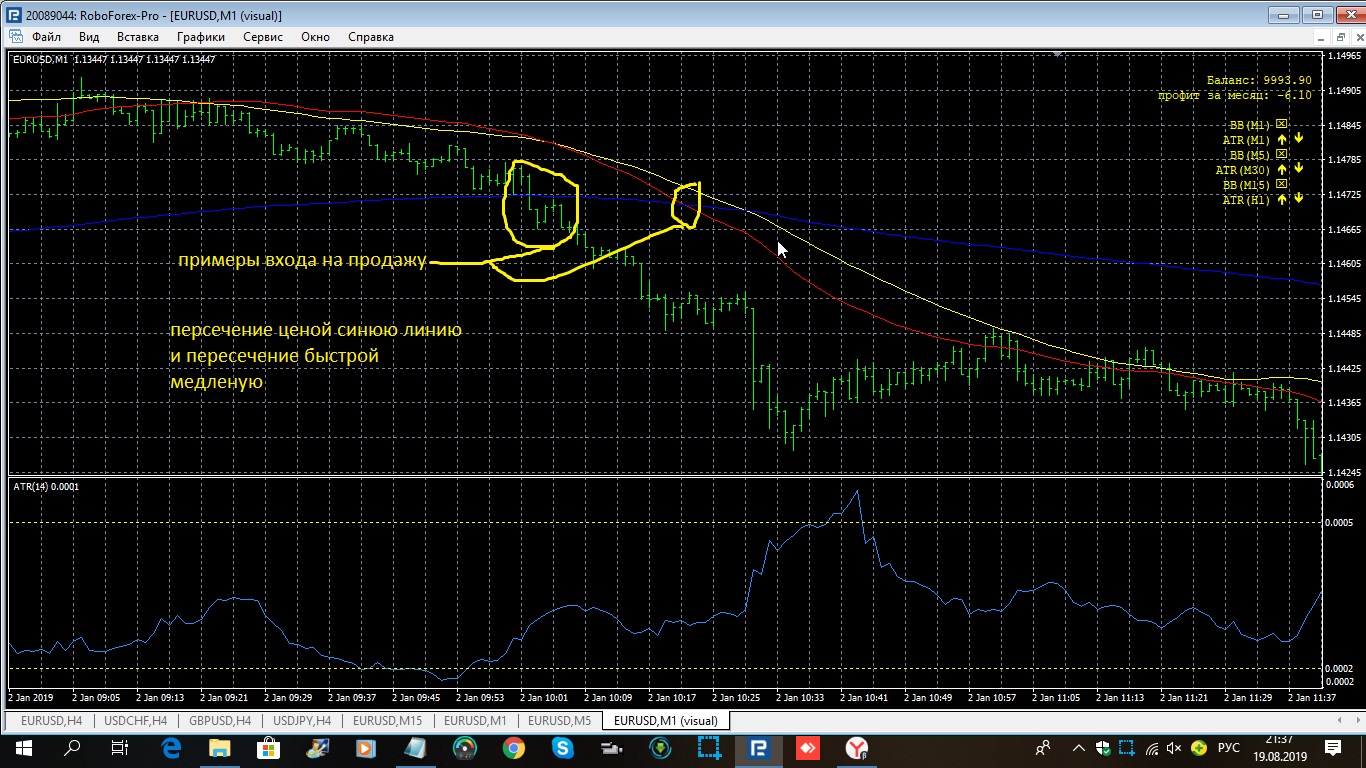
Task: Switch to the EURUSD,H4 chart tab
Action: (51, 720)
